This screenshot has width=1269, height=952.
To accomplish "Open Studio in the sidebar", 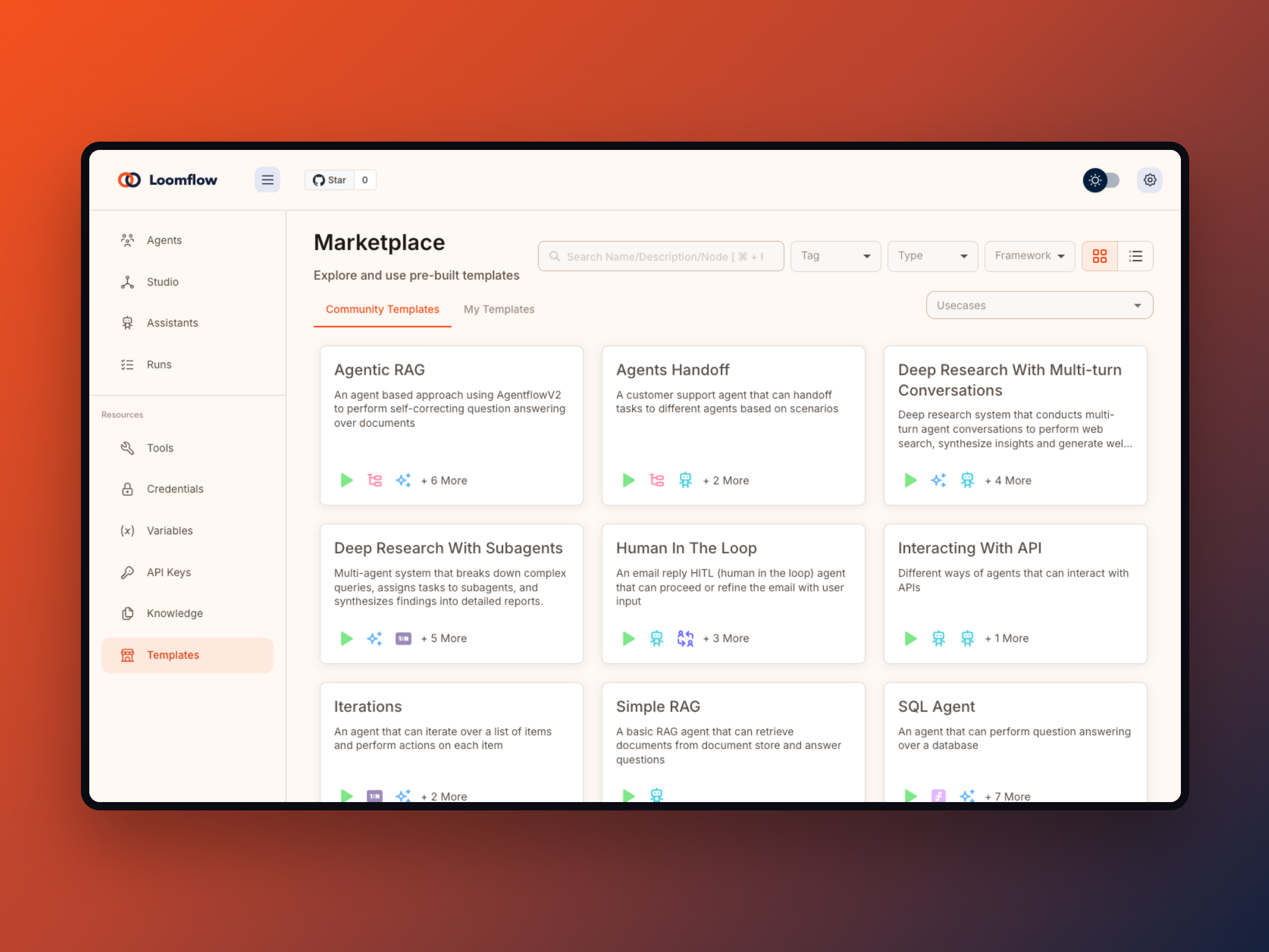I will coord(187,282).
